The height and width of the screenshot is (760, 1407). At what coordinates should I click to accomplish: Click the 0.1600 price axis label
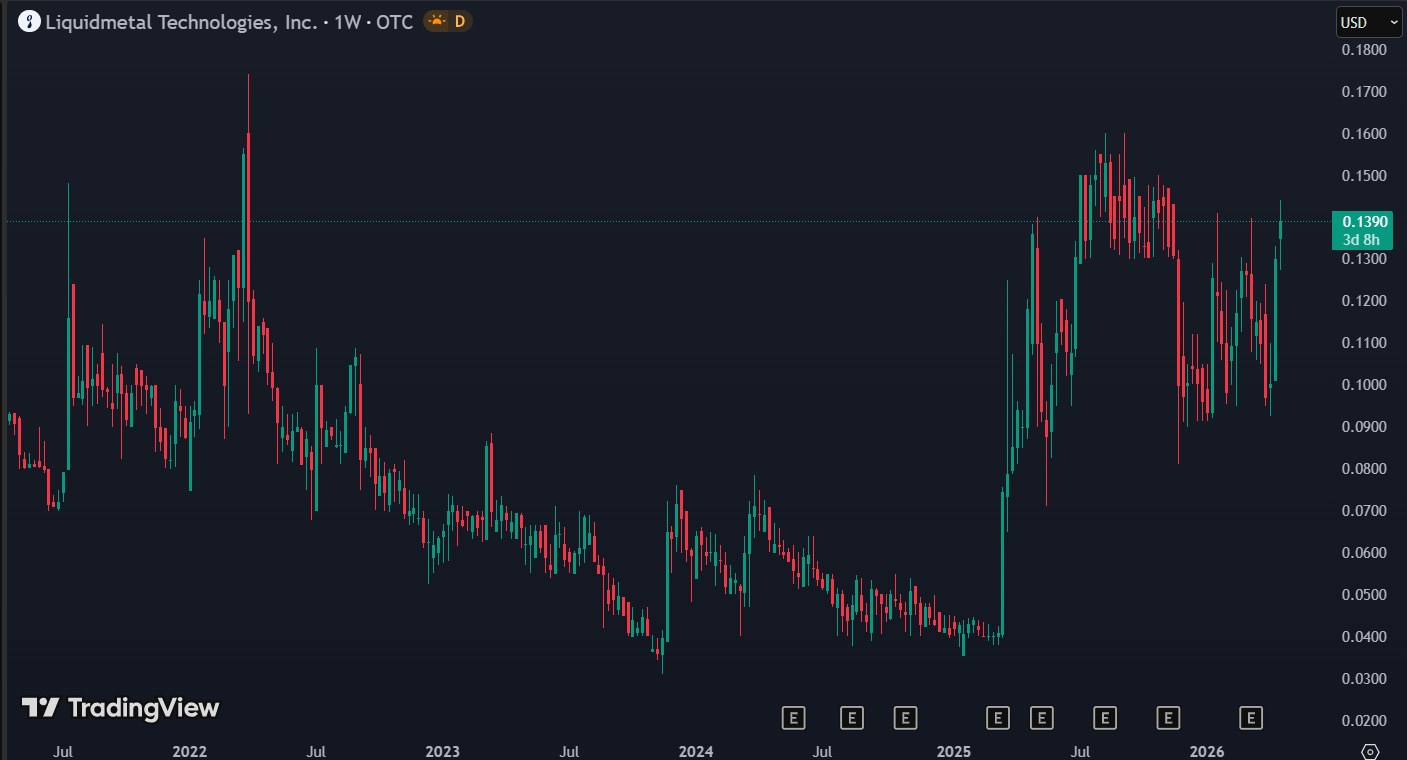(1364, 134)
